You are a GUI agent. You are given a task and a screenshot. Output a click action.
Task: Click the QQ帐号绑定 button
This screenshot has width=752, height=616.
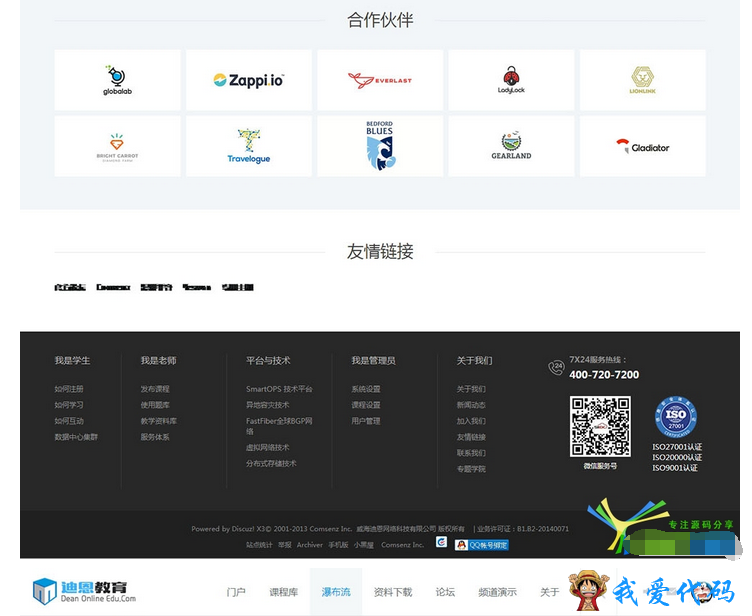pos(482,545)
